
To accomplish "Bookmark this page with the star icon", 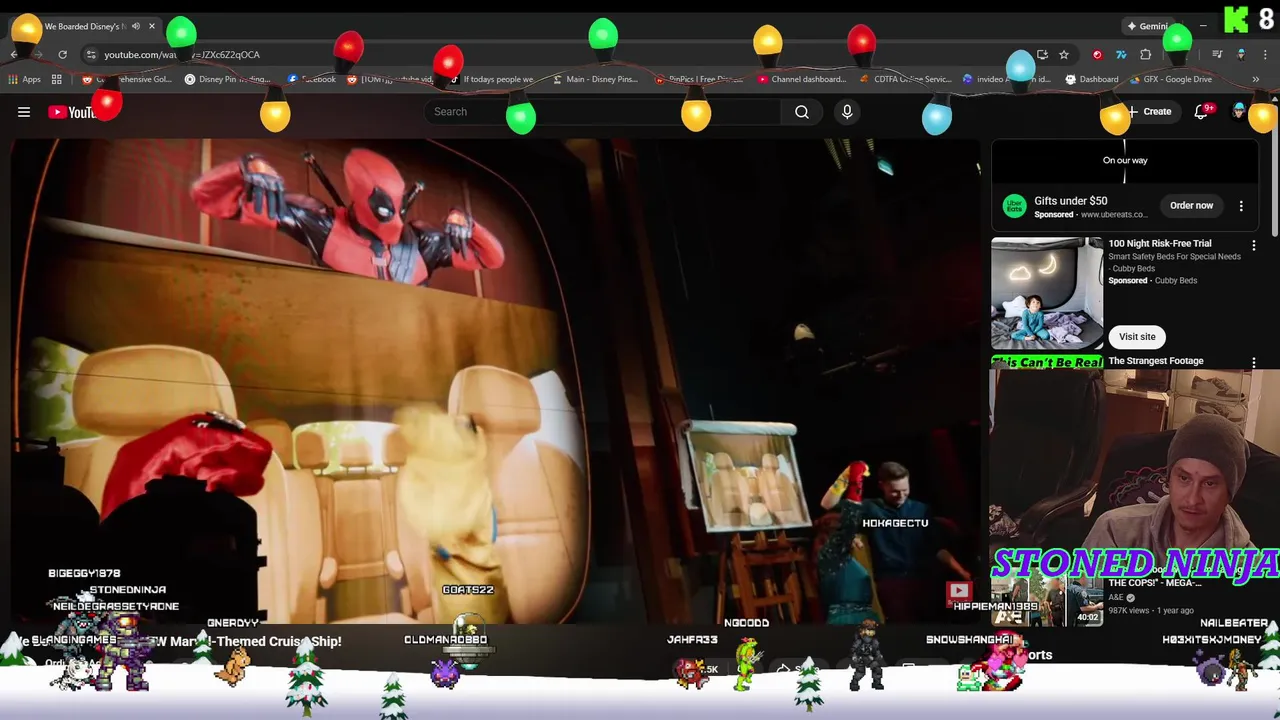I will (1064, 55).
